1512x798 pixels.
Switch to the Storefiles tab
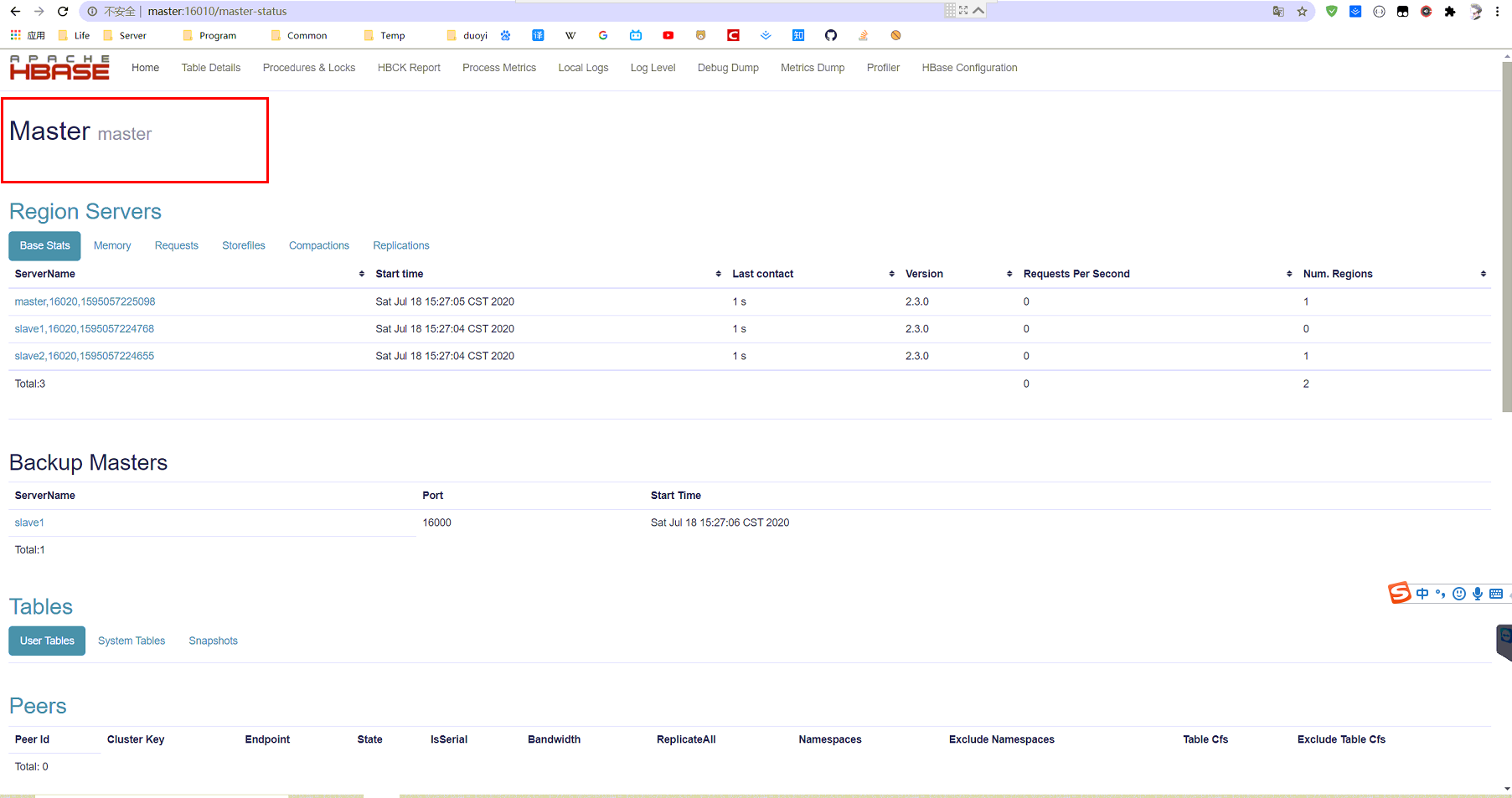244,245
